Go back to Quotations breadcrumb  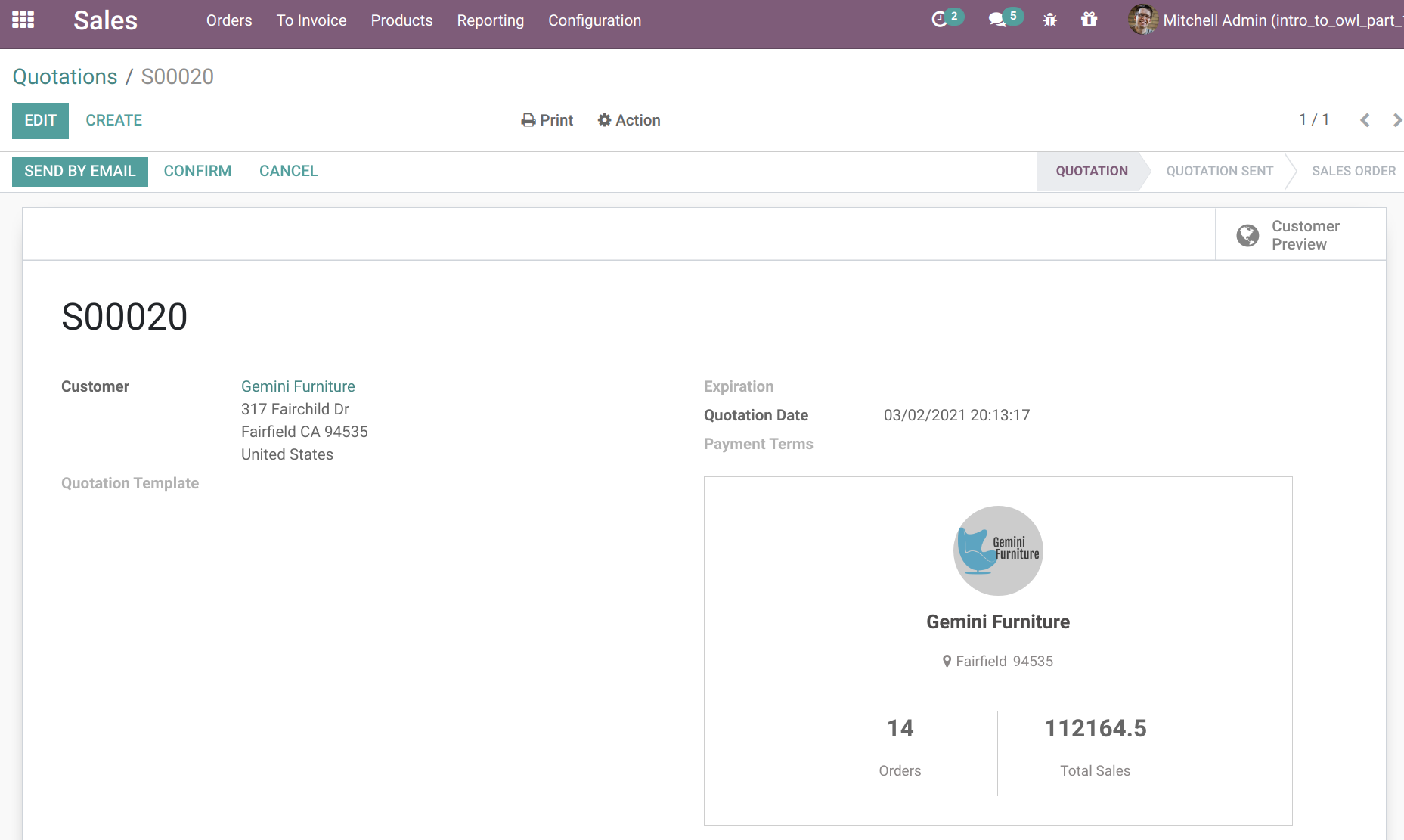[x=65, y=76]
